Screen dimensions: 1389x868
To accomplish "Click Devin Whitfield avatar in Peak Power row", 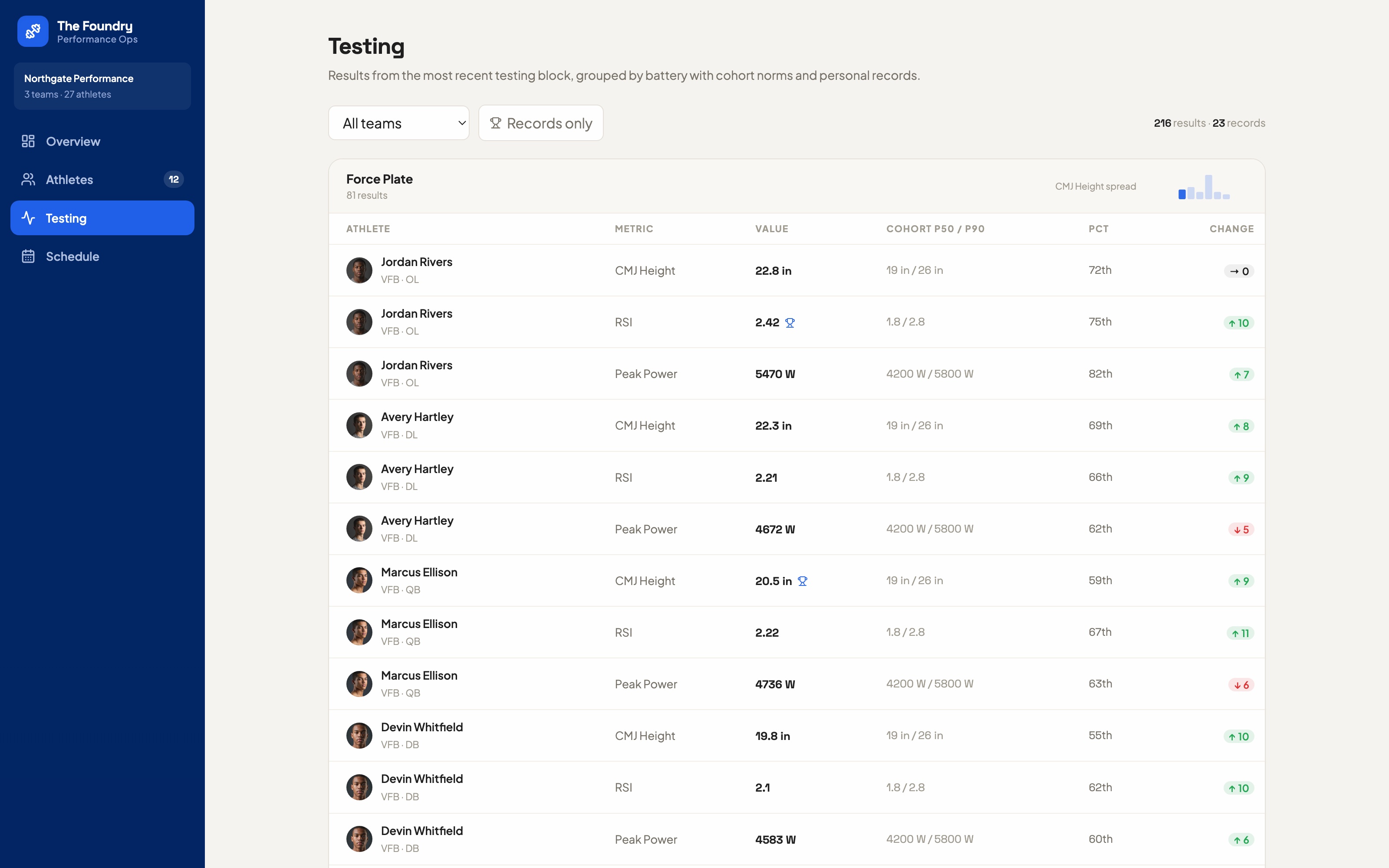I will pyautogui.click(x=359, y=839).
